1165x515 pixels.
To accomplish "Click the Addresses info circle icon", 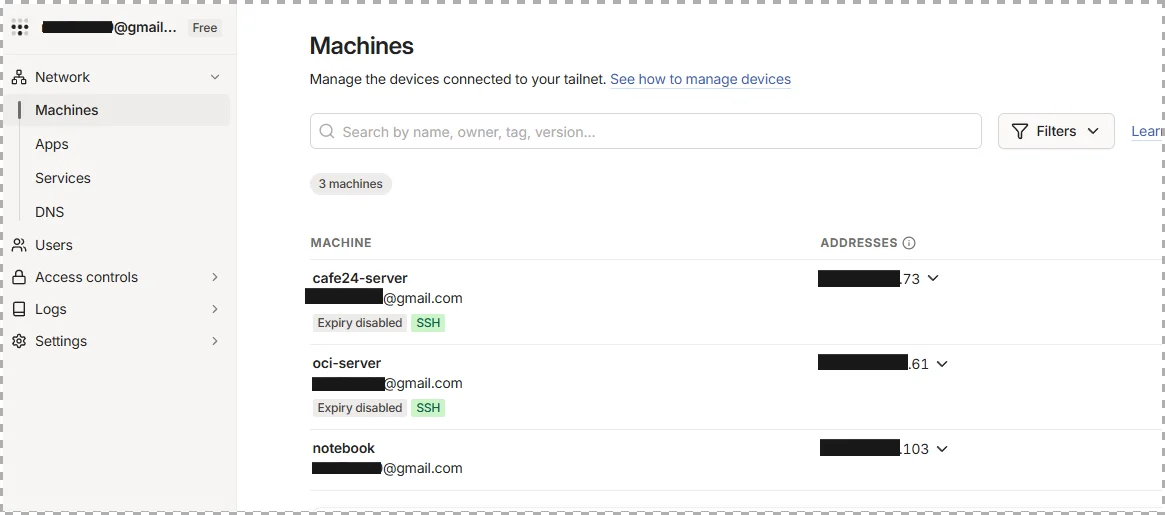I will coord(909,243).
